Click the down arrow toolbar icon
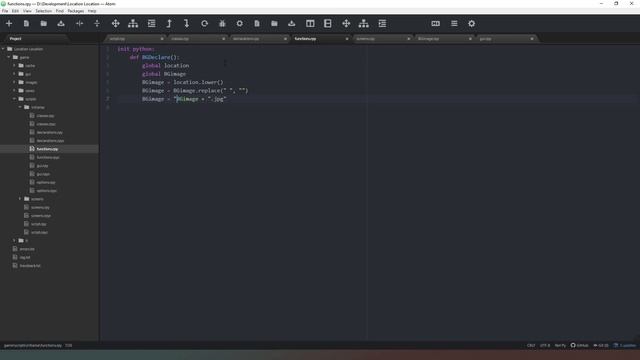640x360 pixels. pos(187,24)
